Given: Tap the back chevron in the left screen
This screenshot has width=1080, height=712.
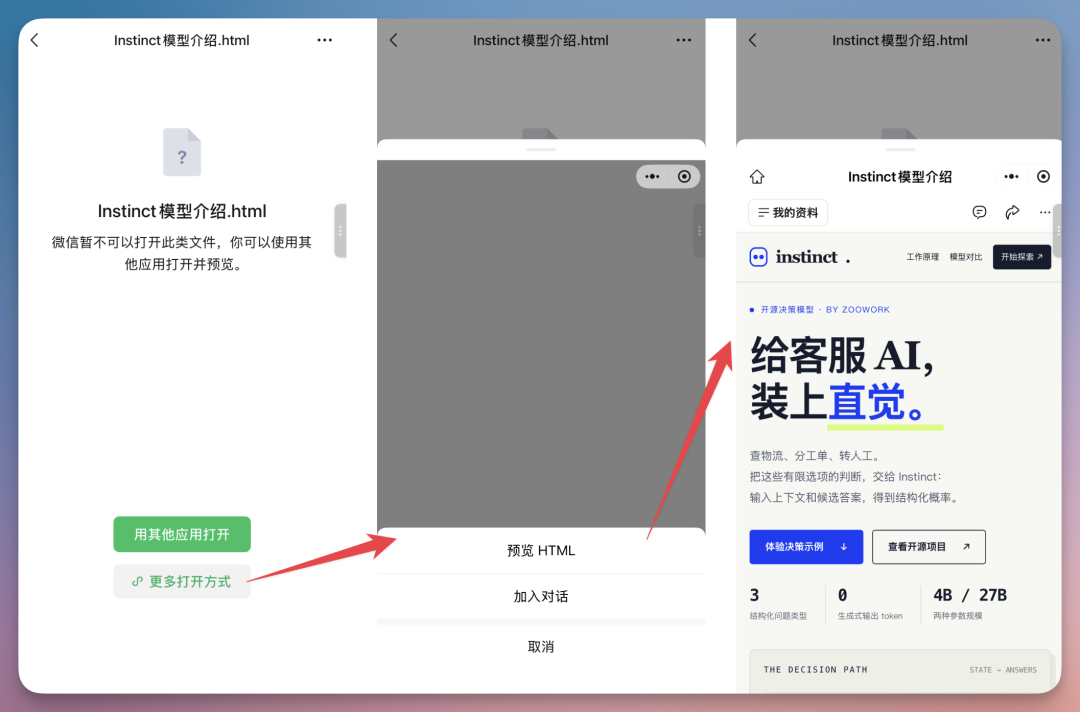Looking at the screenshot, I should [34, 41].
